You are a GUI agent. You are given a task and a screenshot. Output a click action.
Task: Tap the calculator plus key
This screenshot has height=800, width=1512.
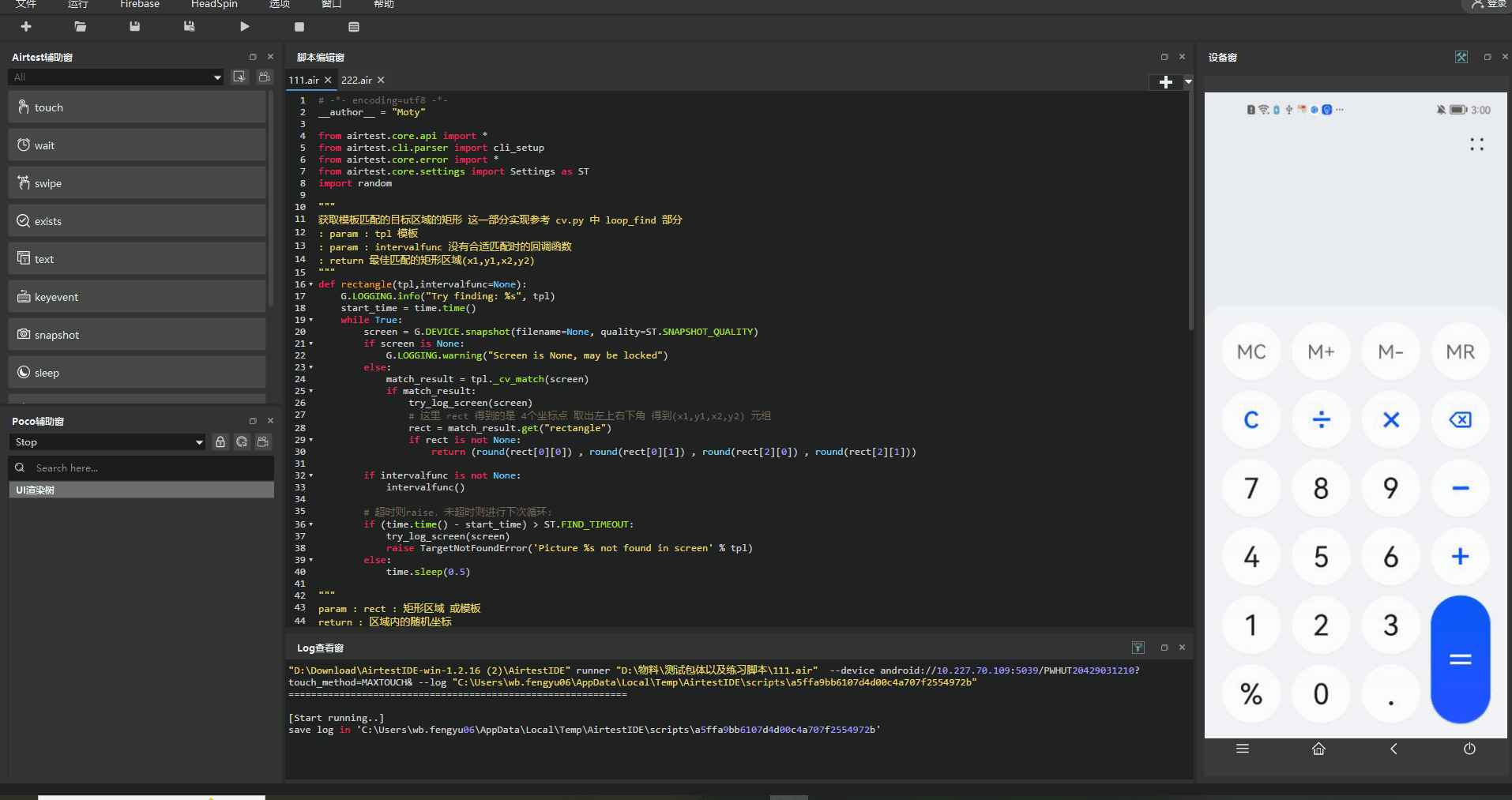(x=1461, y=557)
